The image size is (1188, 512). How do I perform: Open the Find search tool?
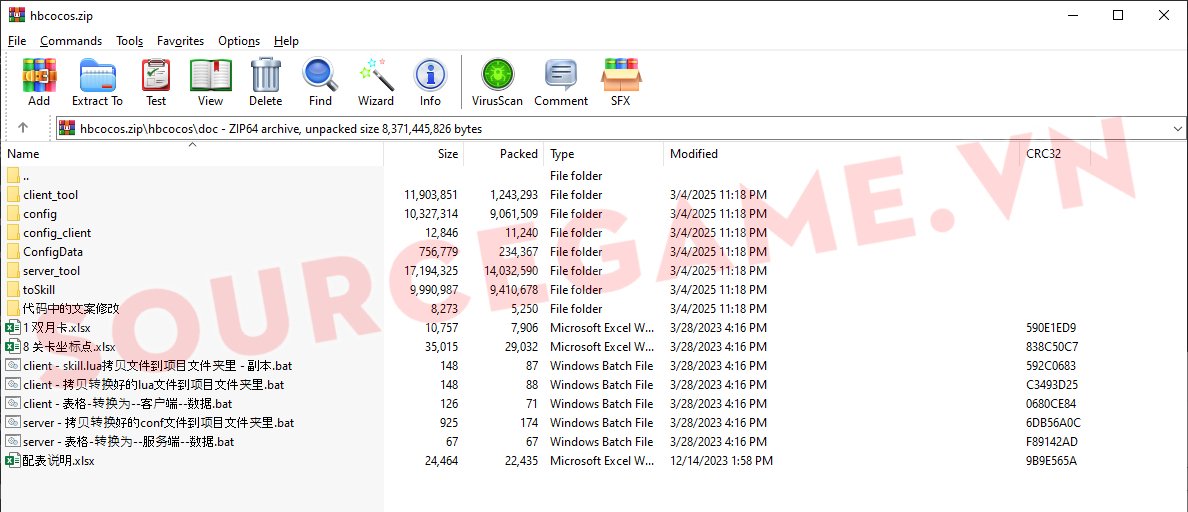click(320, 81)
